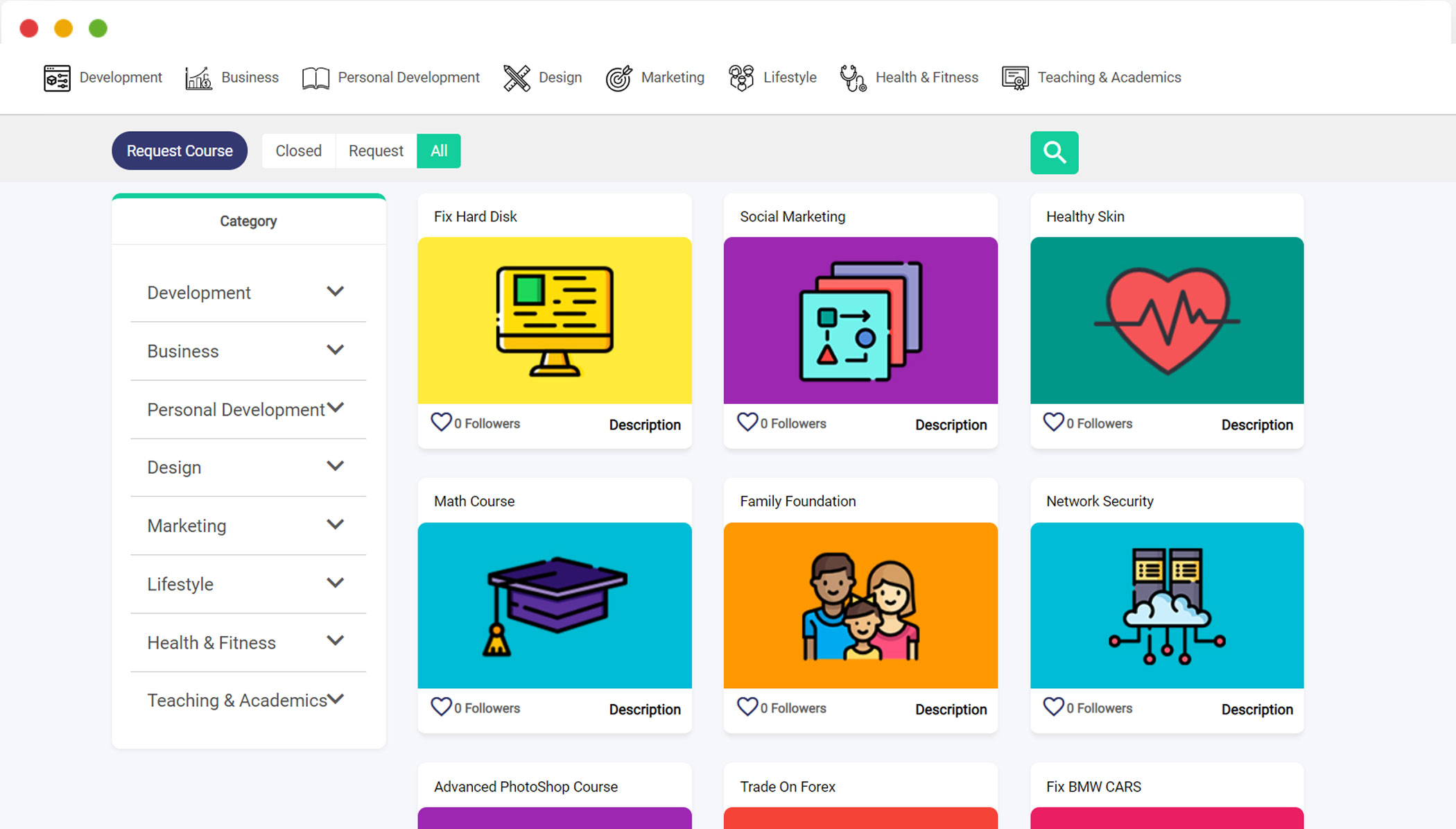Viewport: 1456px width, 829px height.
Task: Select Marketing in the Category sidebar
Action: pyautogui.click(x=187, y=526)
